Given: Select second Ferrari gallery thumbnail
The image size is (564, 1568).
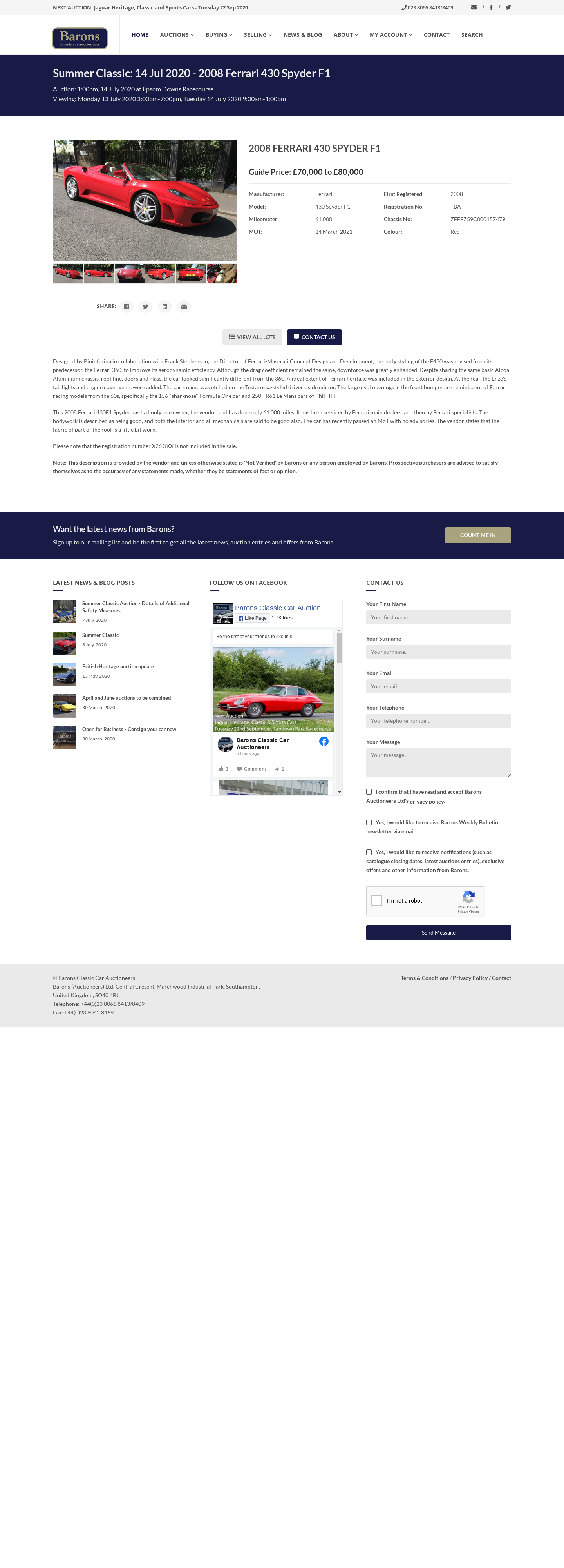Looking at the screenshot, I should (x=99, y=273).
